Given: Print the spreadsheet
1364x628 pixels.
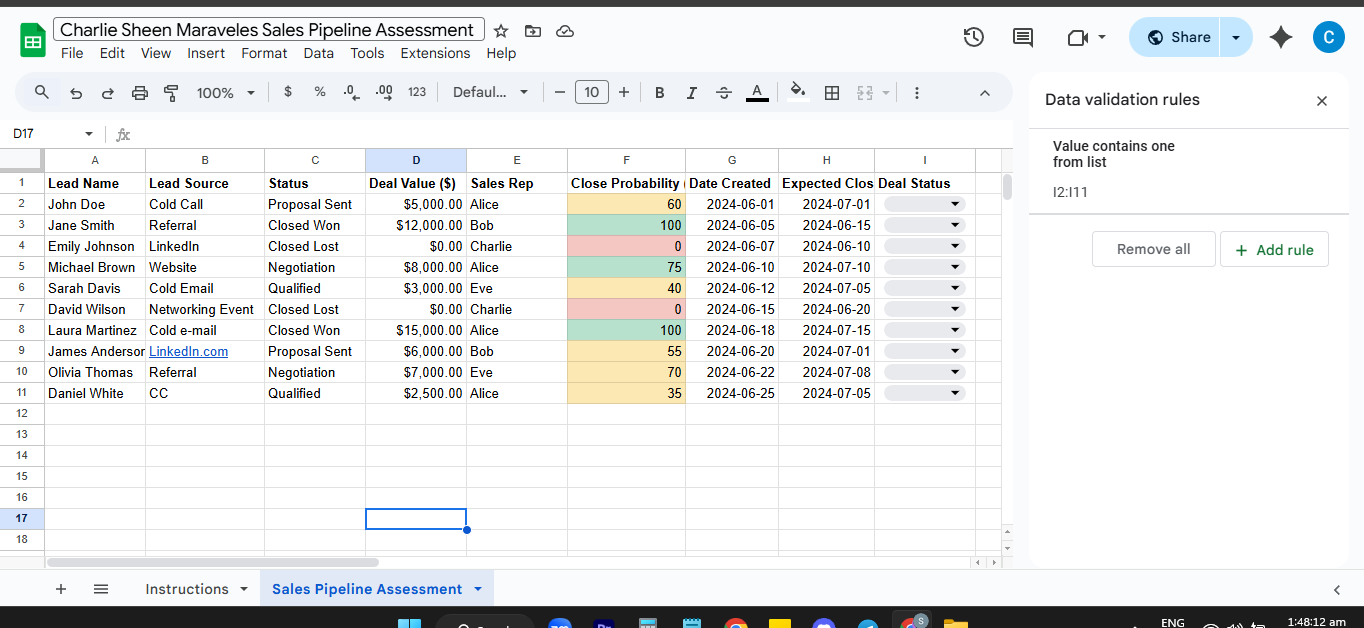Looking at the screenshot, I should click(x=140, y=92).
